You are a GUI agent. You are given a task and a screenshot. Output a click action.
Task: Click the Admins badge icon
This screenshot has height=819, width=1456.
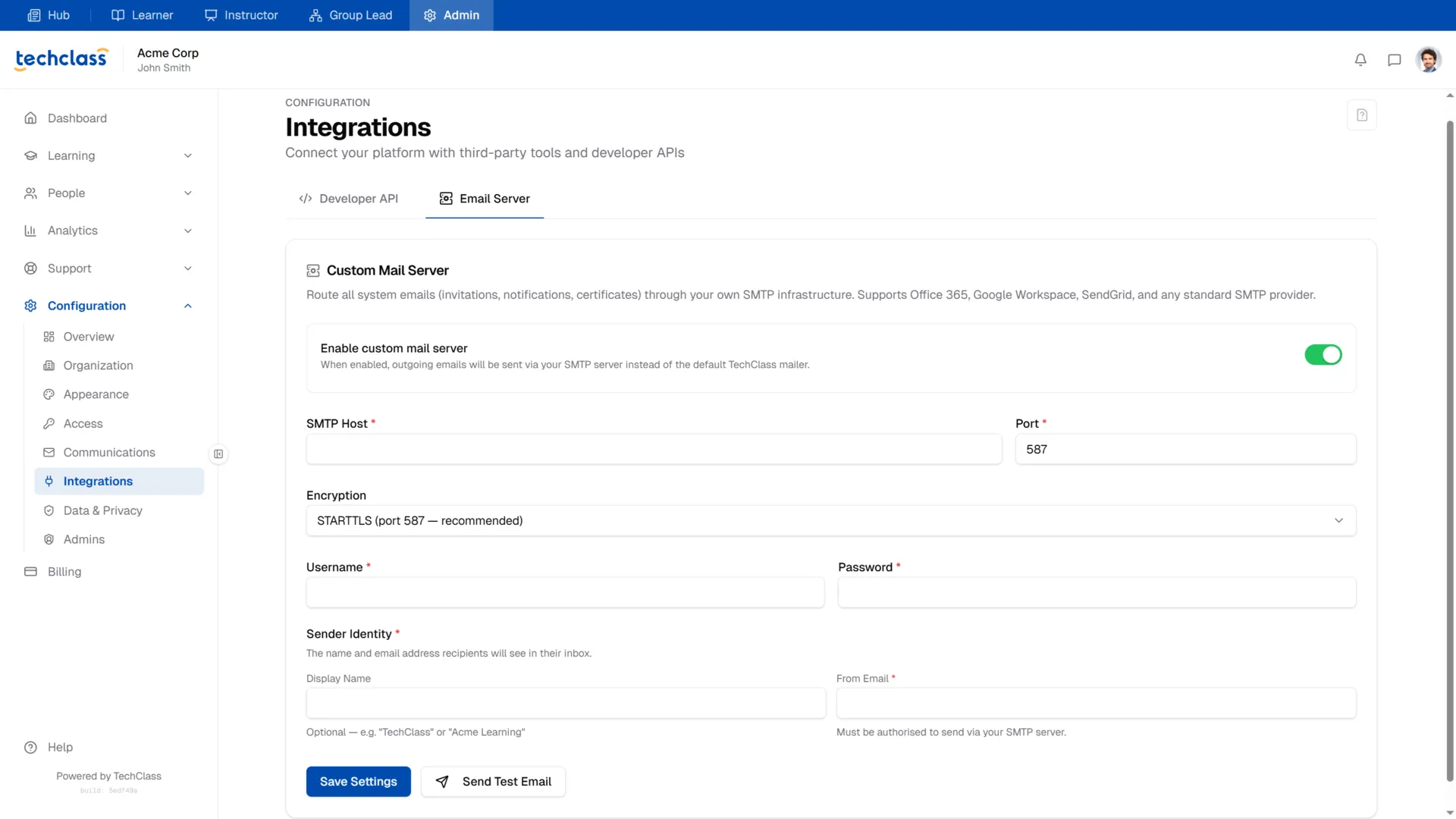[49, 540]
